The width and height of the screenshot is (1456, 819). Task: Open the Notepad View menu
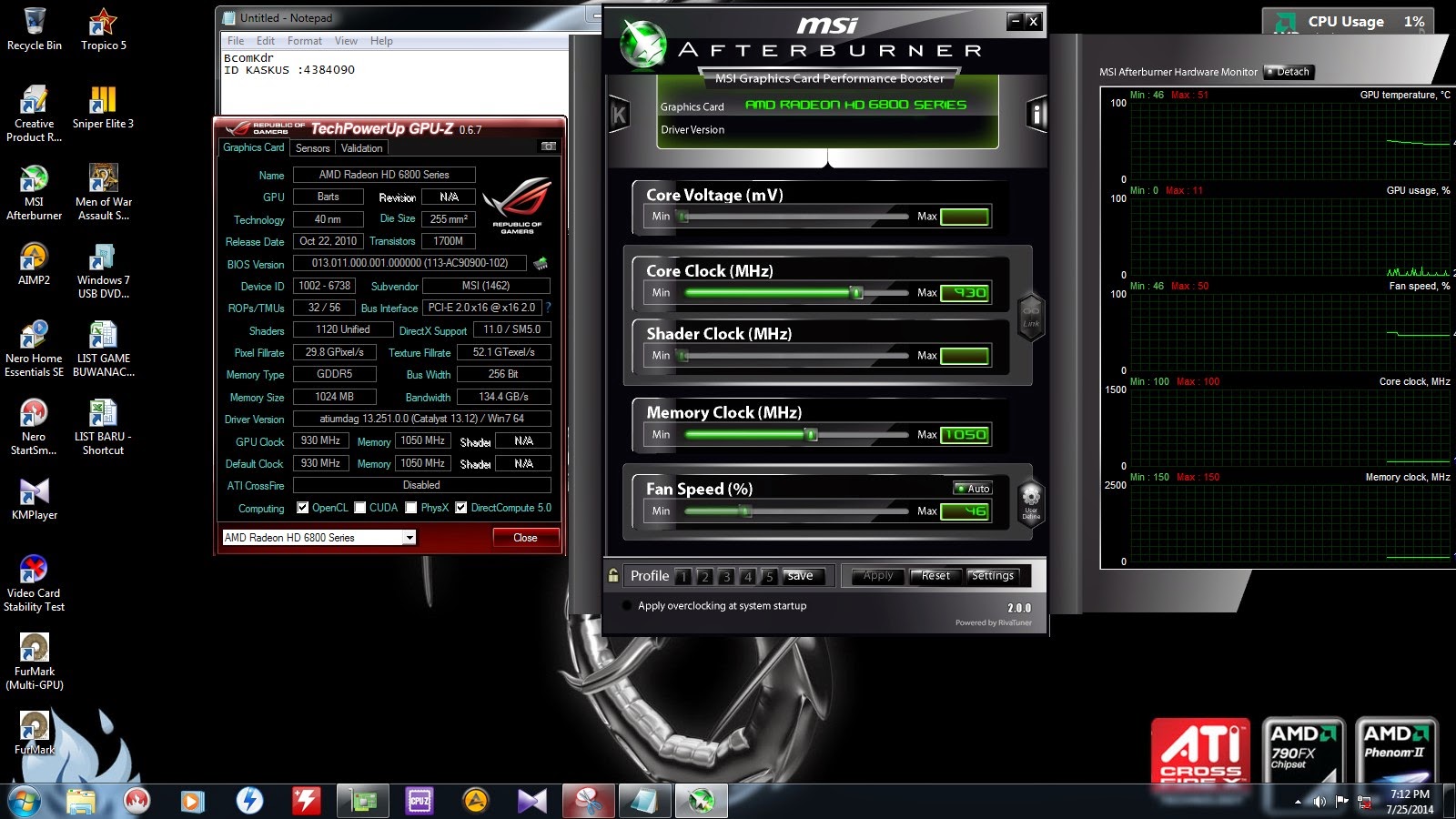(x=346, y=41)
